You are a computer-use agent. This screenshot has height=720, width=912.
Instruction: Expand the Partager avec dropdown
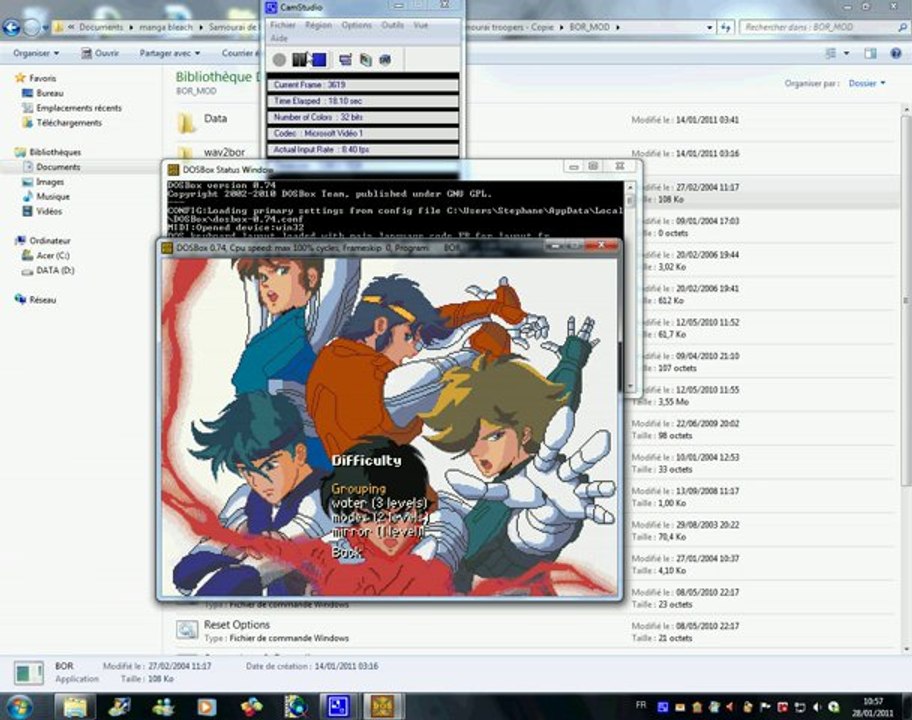tap(170, 53)
